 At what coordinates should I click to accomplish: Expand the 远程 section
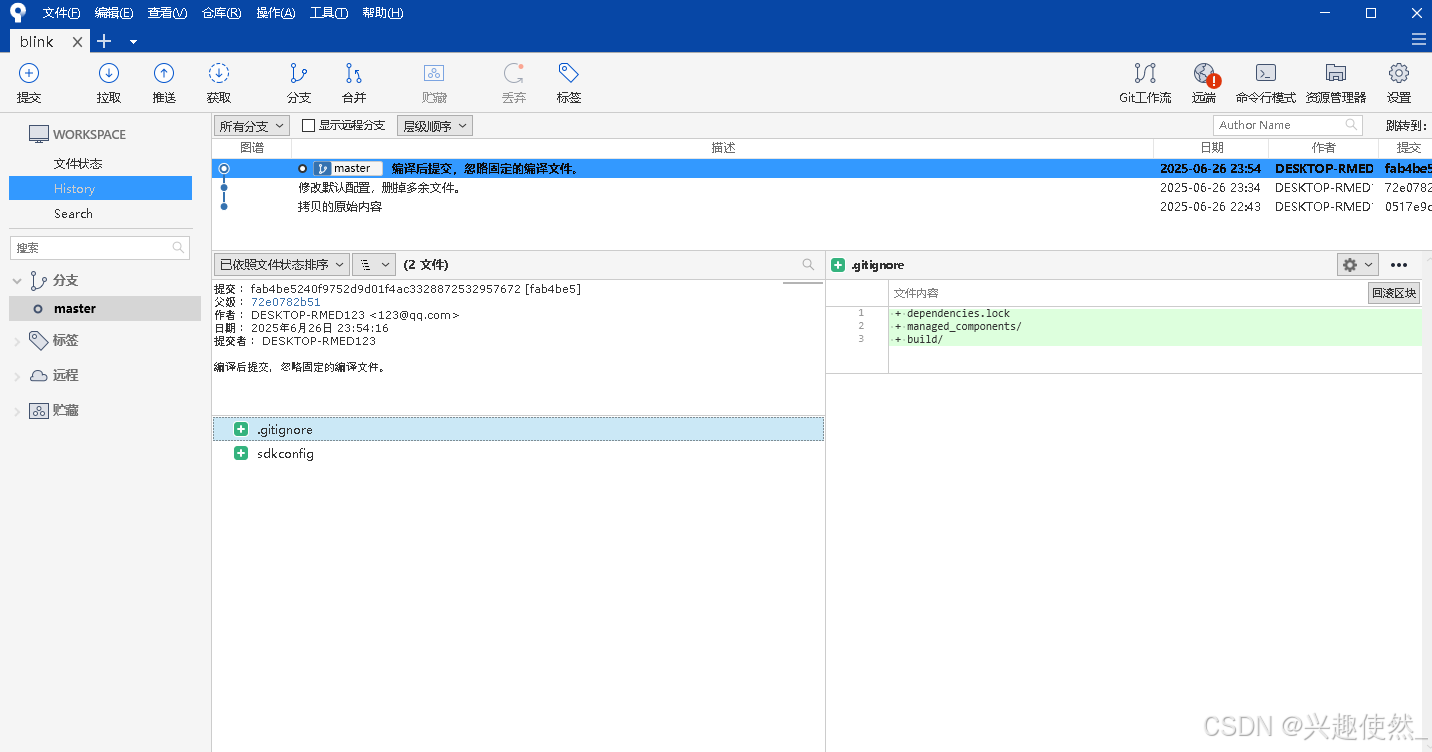coord(17,376)
